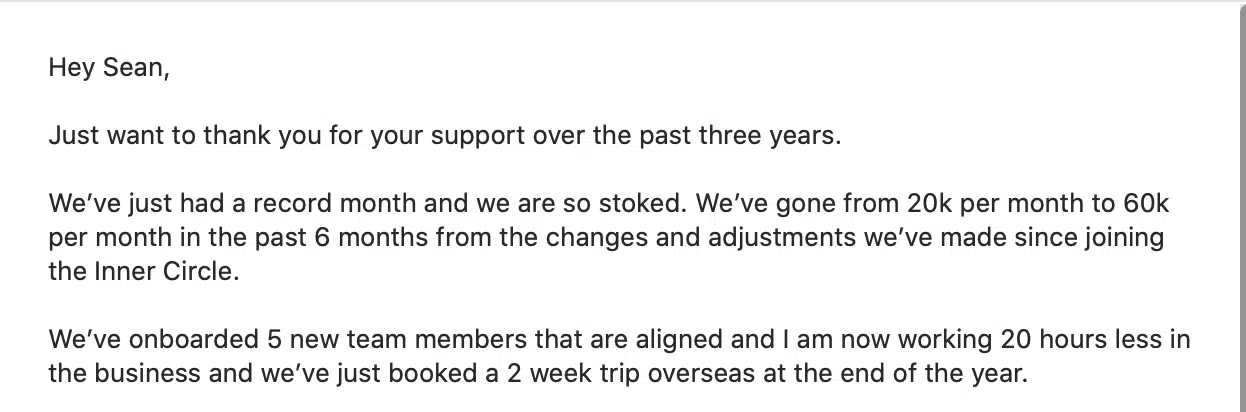This screenshot has width=1246, height=412.
Task: Click the text "the Inner Circle."
Action: click(x=144, y=272)
